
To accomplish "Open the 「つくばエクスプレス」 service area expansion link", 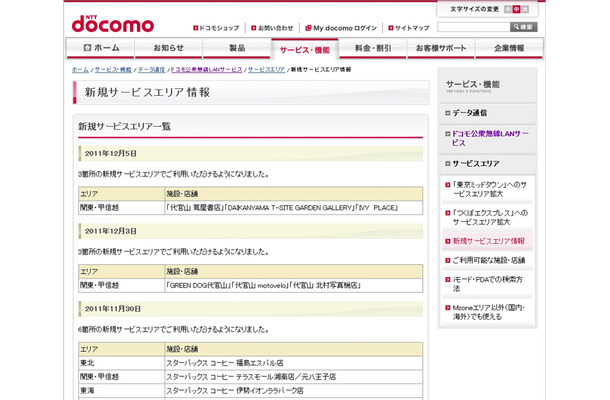I will tap(489, 218).
